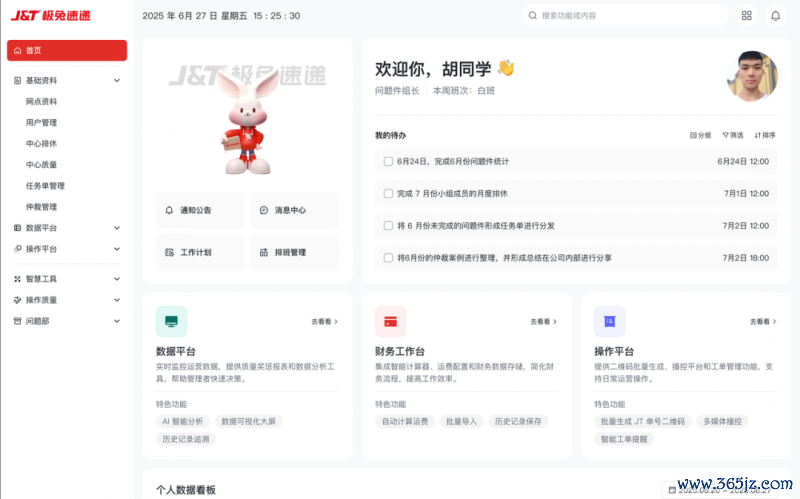
Task: Click the 数据平台 card title
Action: 176,352
